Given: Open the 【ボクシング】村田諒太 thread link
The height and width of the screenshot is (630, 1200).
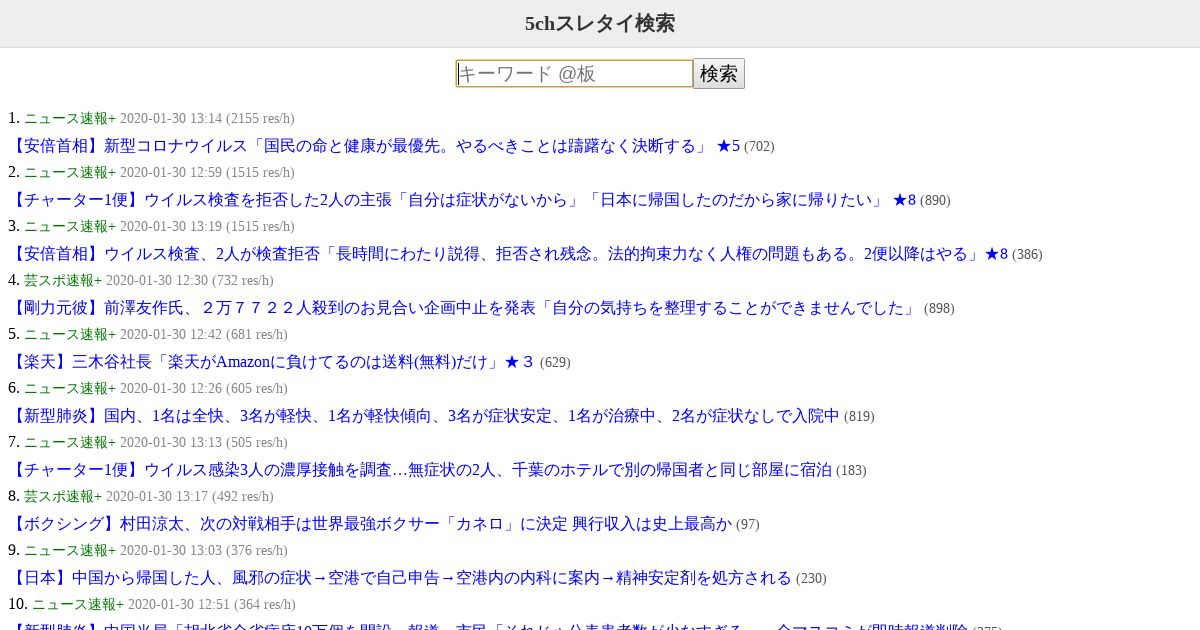Looking at the screenshot, I should pyautogui.click(x=370, y=524).
